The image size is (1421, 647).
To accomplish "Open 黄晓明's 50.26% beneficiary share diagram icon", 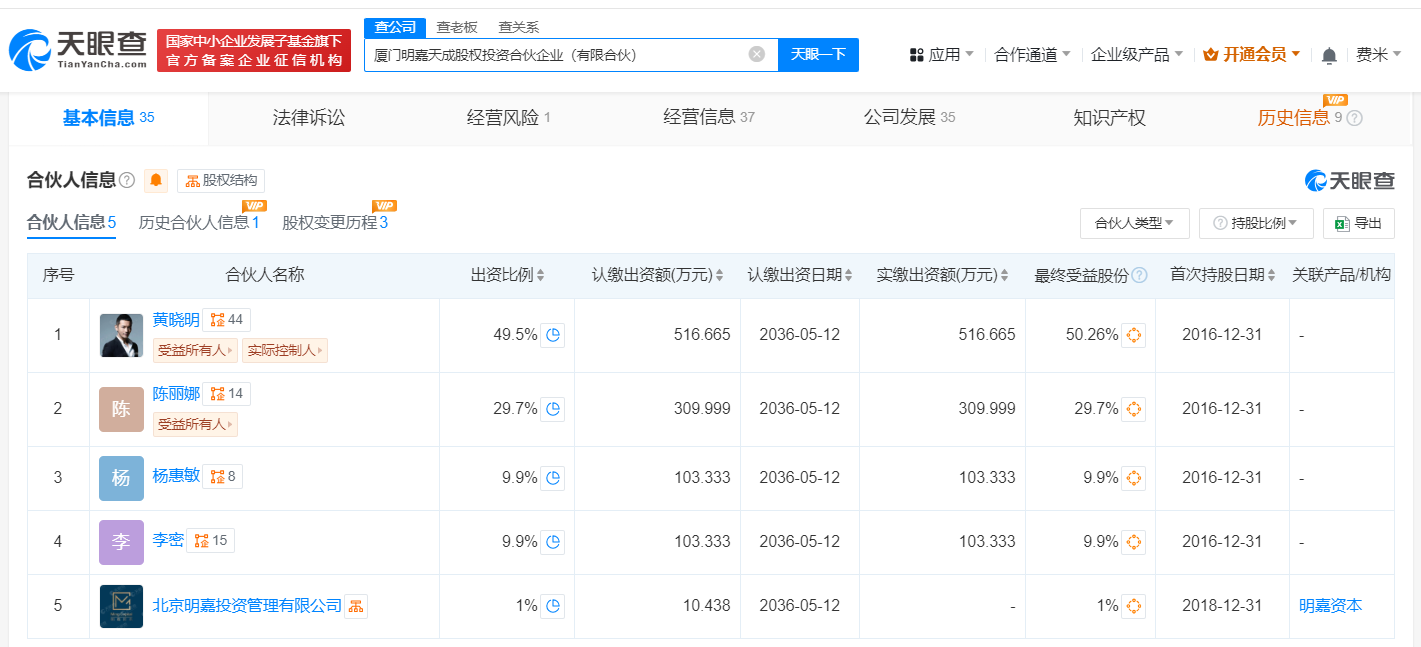I will tap(1133, 334).
